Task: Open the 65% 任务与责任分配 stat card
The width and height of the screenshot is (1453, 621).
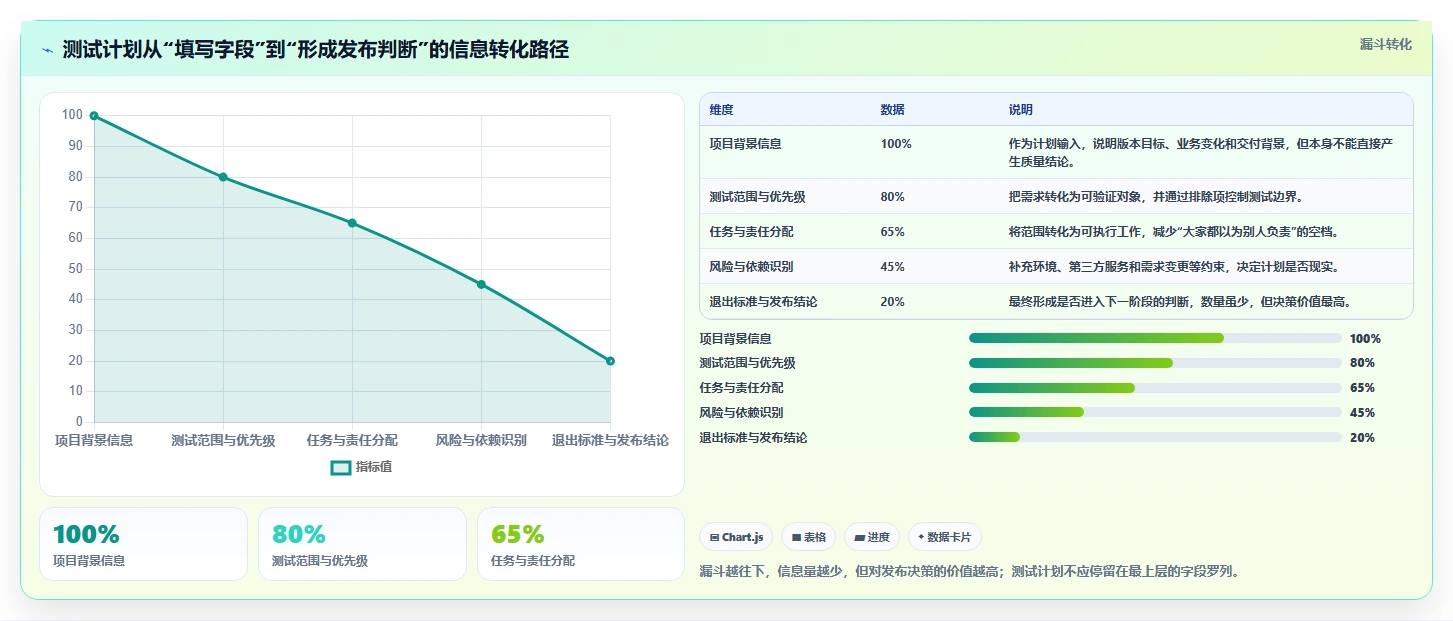Action: pos(581,544)
